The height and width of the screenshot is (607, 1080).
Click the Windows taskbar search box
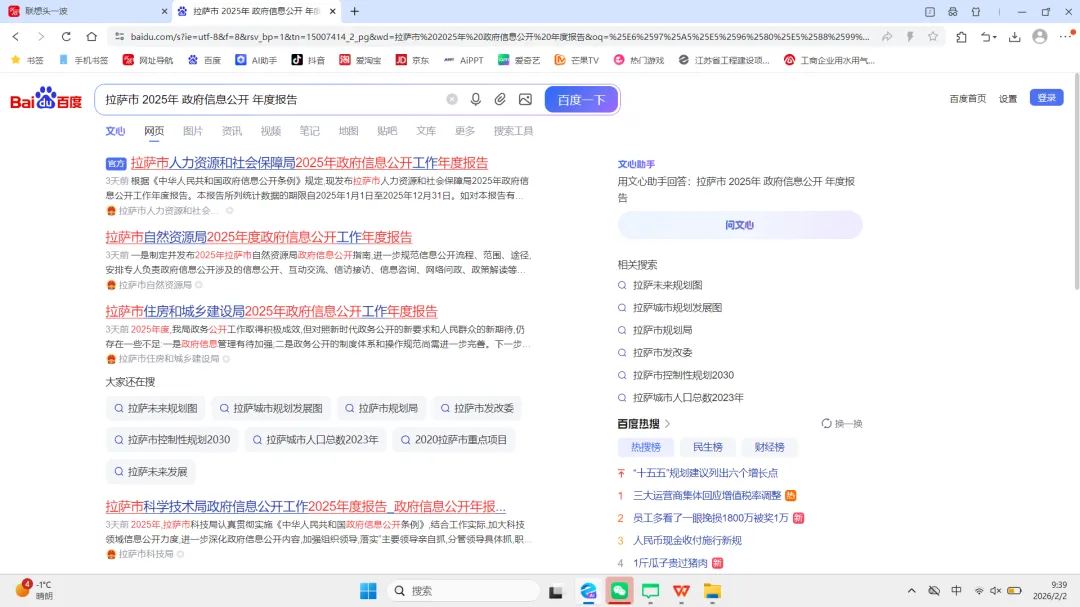click(x=464, y=591)
